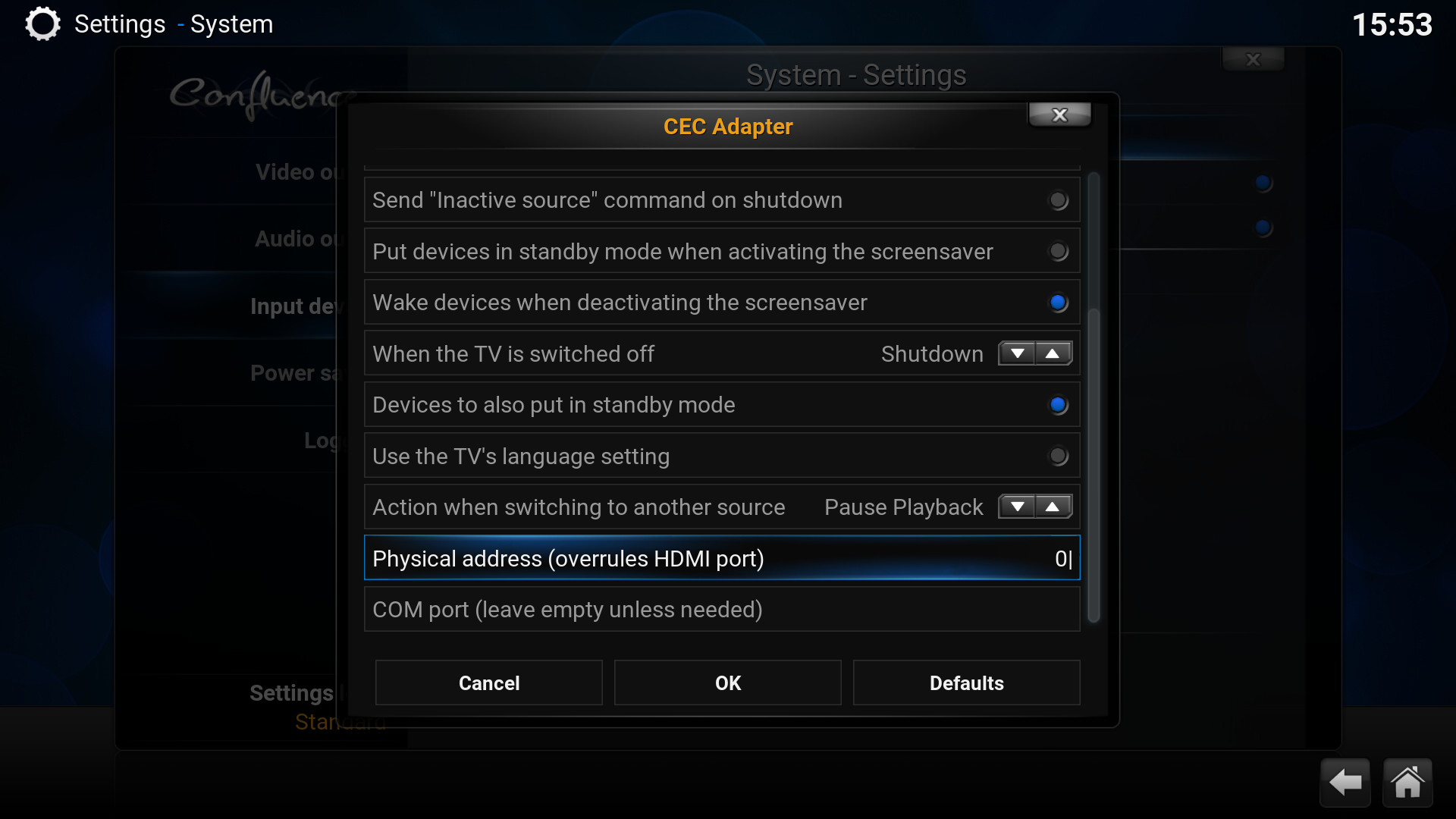Screen dimensions: 1456x819
Task: Confirm with the OK button
Action: click(x=728, y=683)
